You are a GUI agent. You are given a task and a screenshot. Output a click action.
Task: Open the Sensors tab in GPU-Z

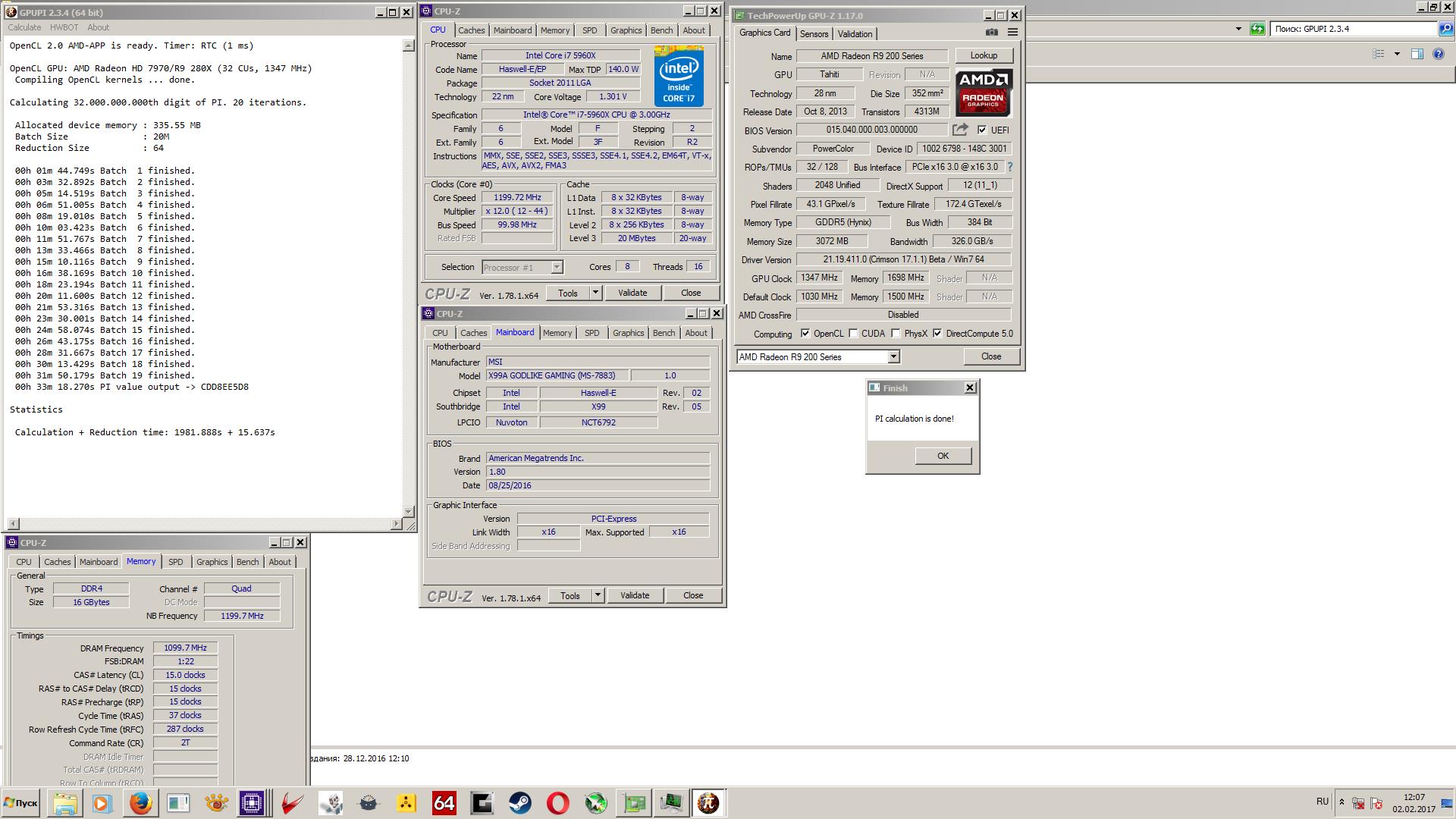coord(814,33)
